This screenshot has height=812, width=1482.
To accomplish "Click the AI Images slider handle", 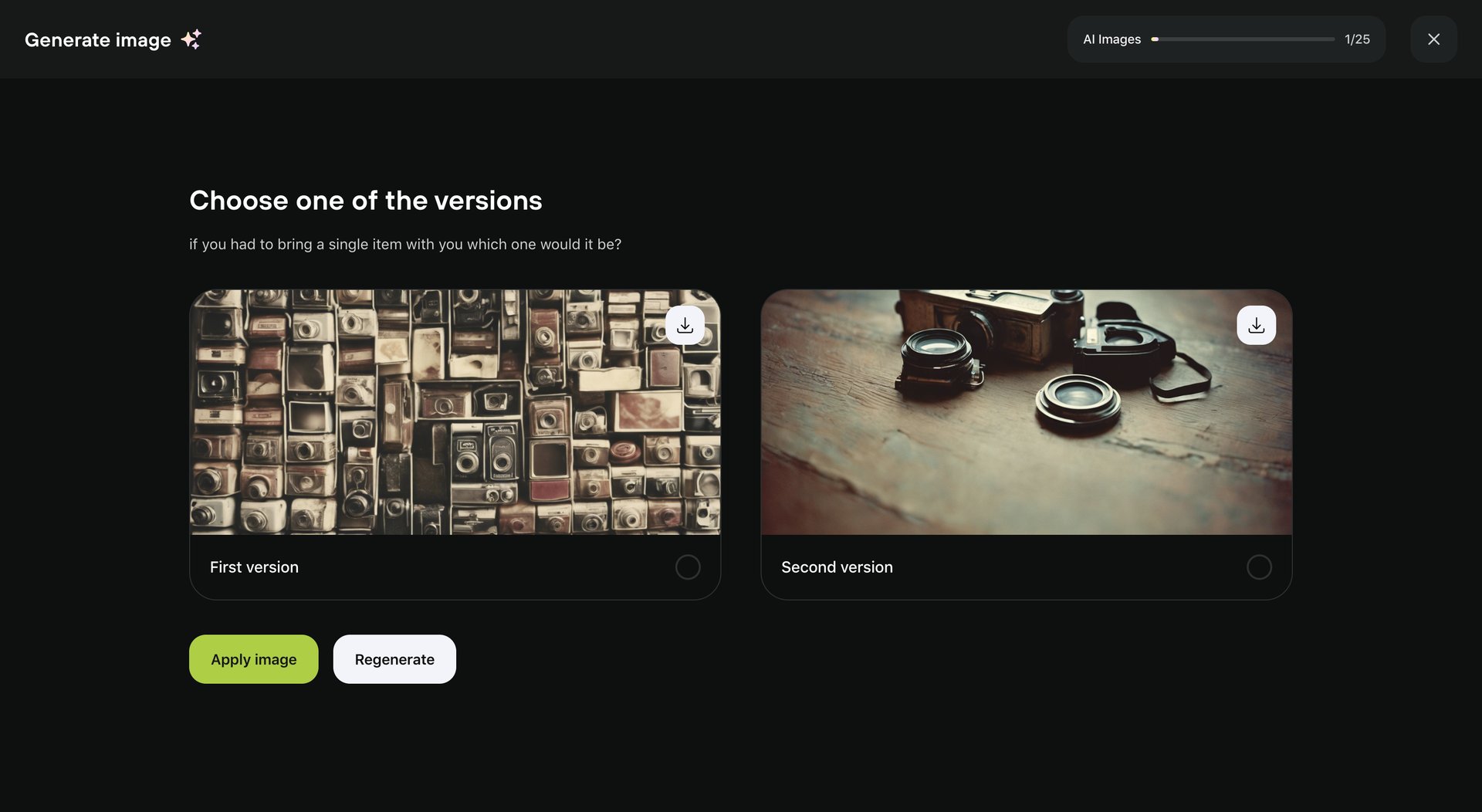I will click(1155, 39).
